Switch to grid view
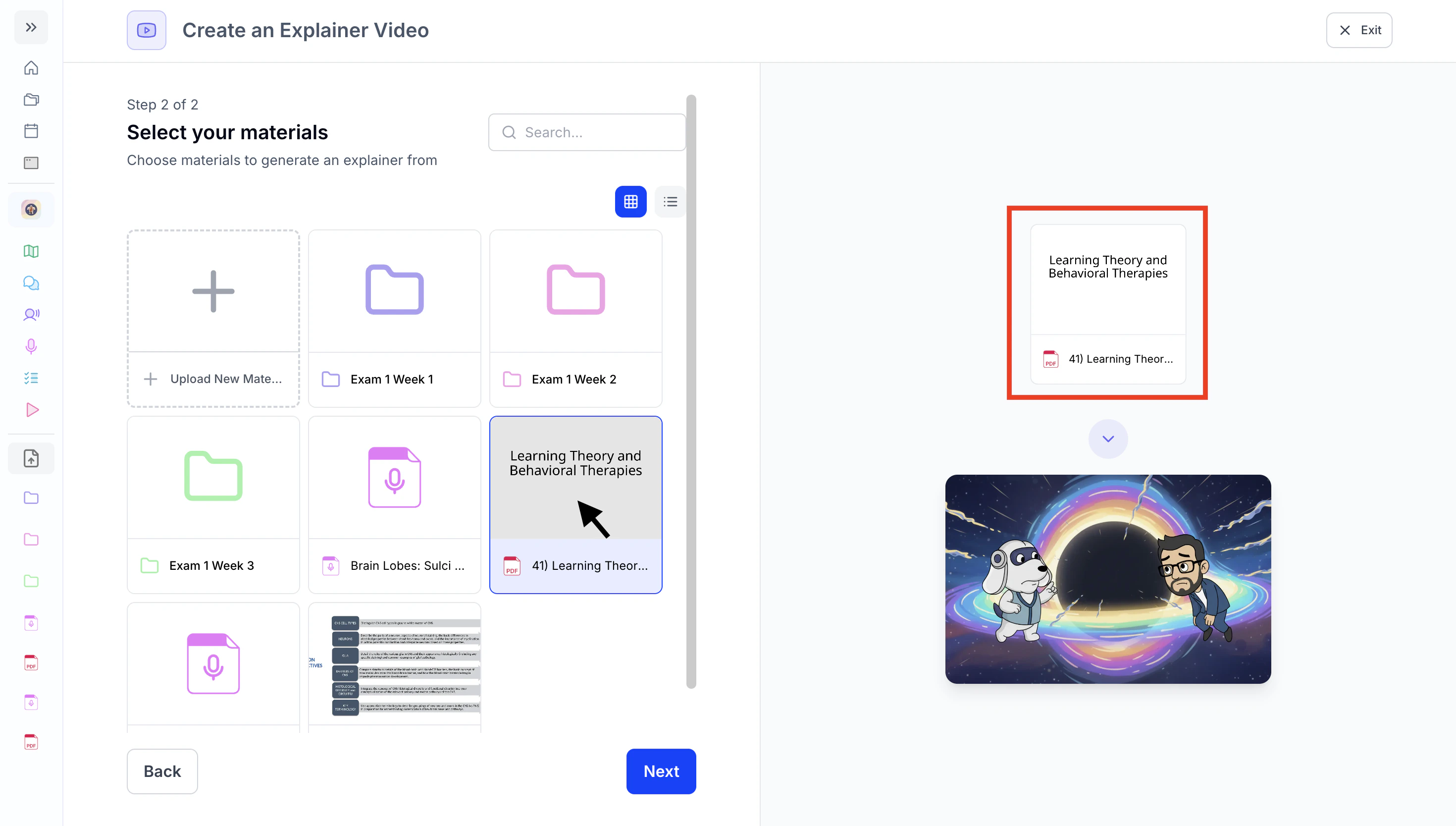The image size is (1456, 826). (x=630, y=201)
